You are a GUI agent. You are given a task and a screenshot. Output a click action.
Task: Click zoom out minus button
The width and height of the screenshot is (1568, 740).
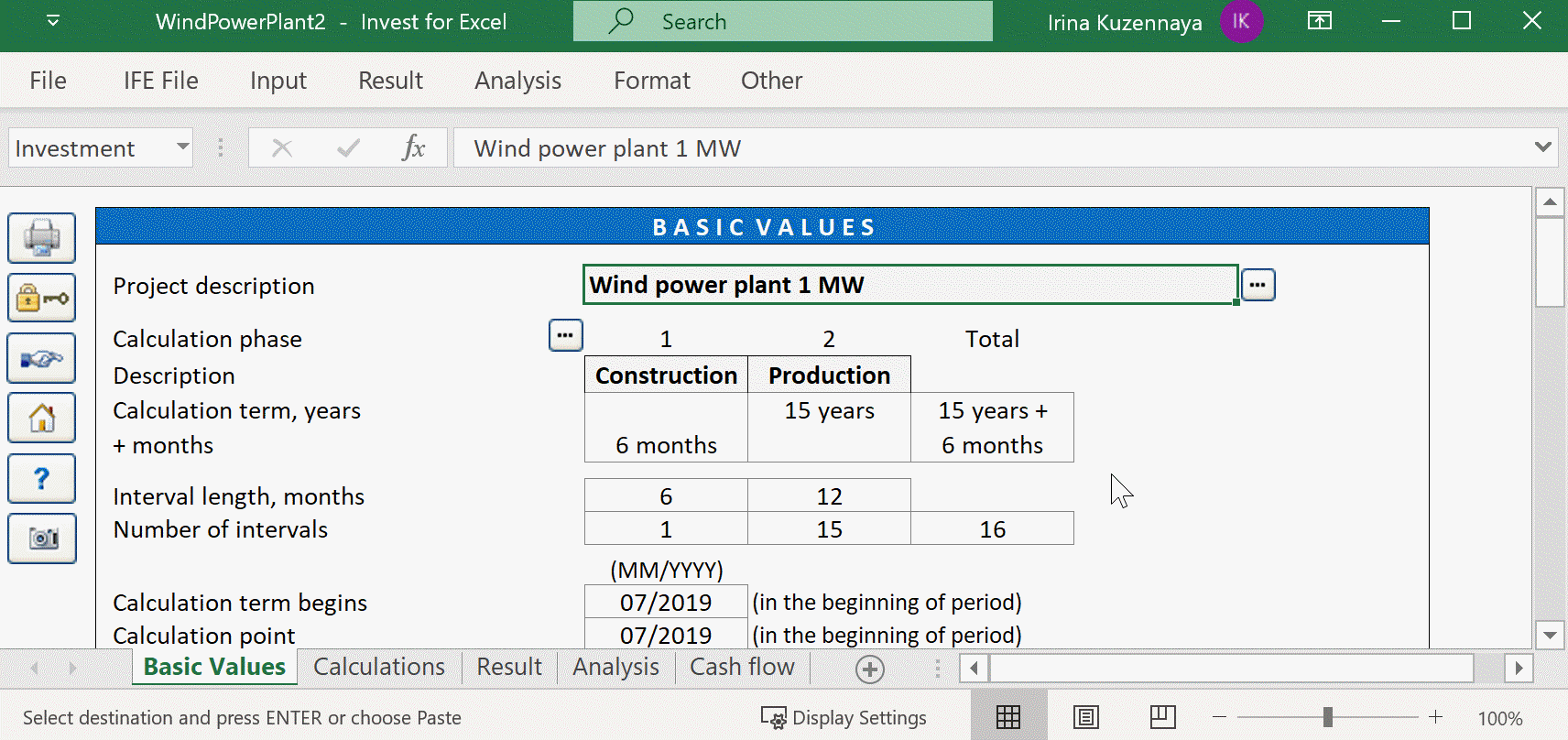1219,717
